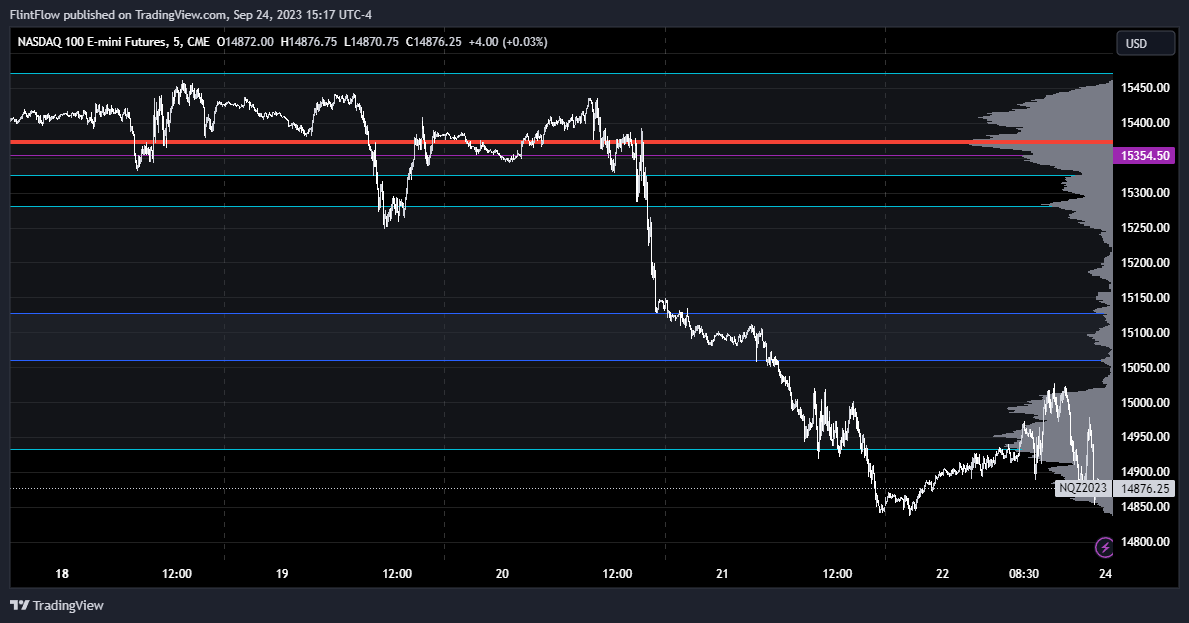Click the 15100.00 price axis label

[1145, 332]
